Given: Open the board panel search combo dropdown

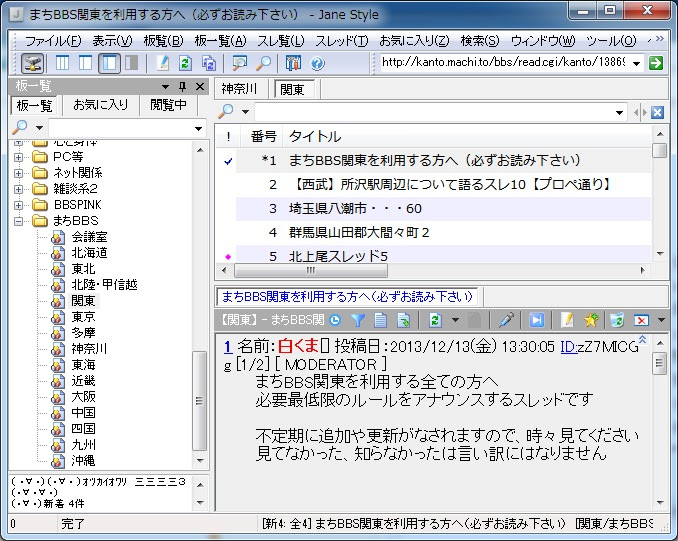Looking at the screenshot, I should (198, 128).
